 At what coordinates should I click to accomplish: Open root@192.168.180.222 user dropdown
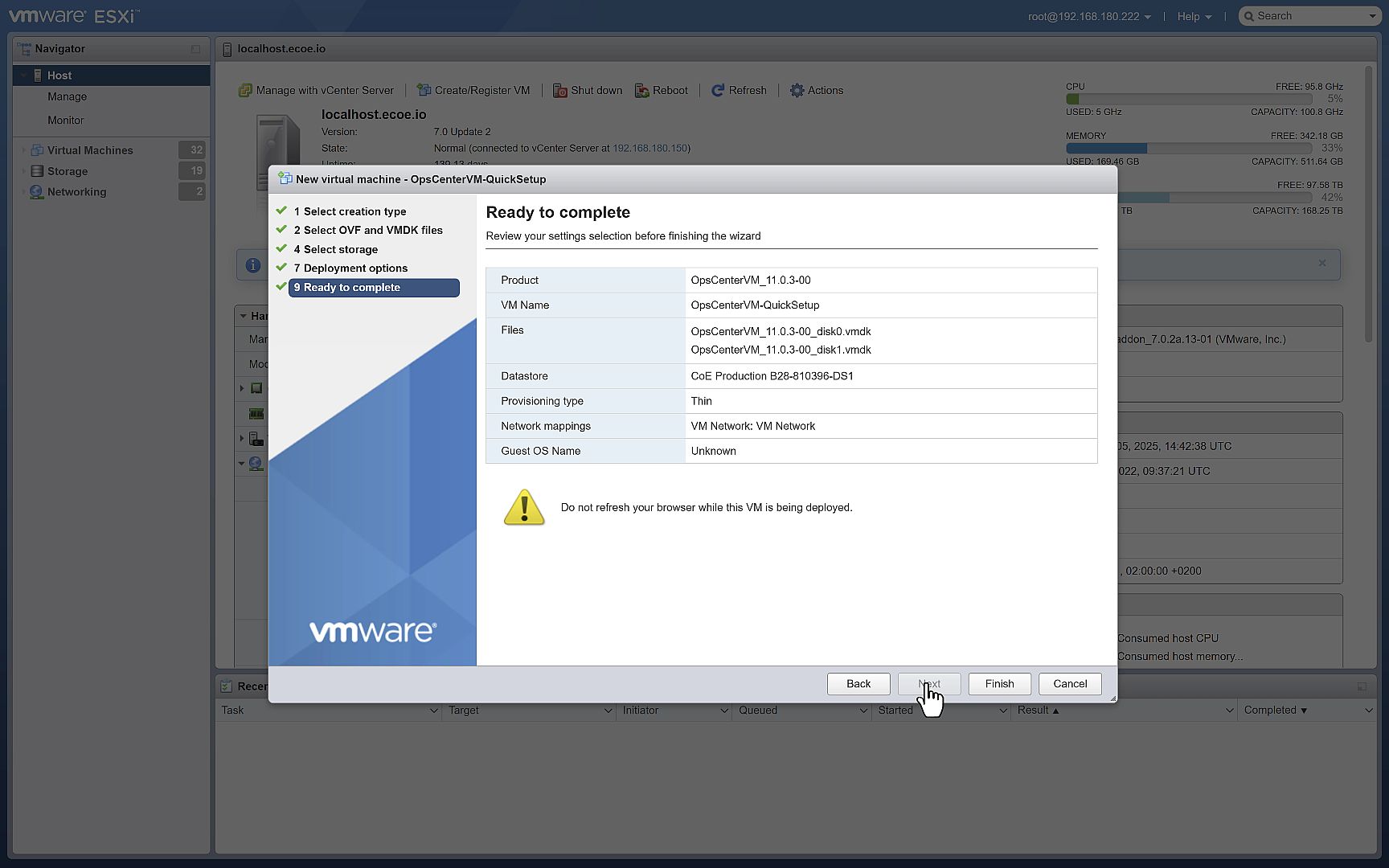tap(1089, 16)
